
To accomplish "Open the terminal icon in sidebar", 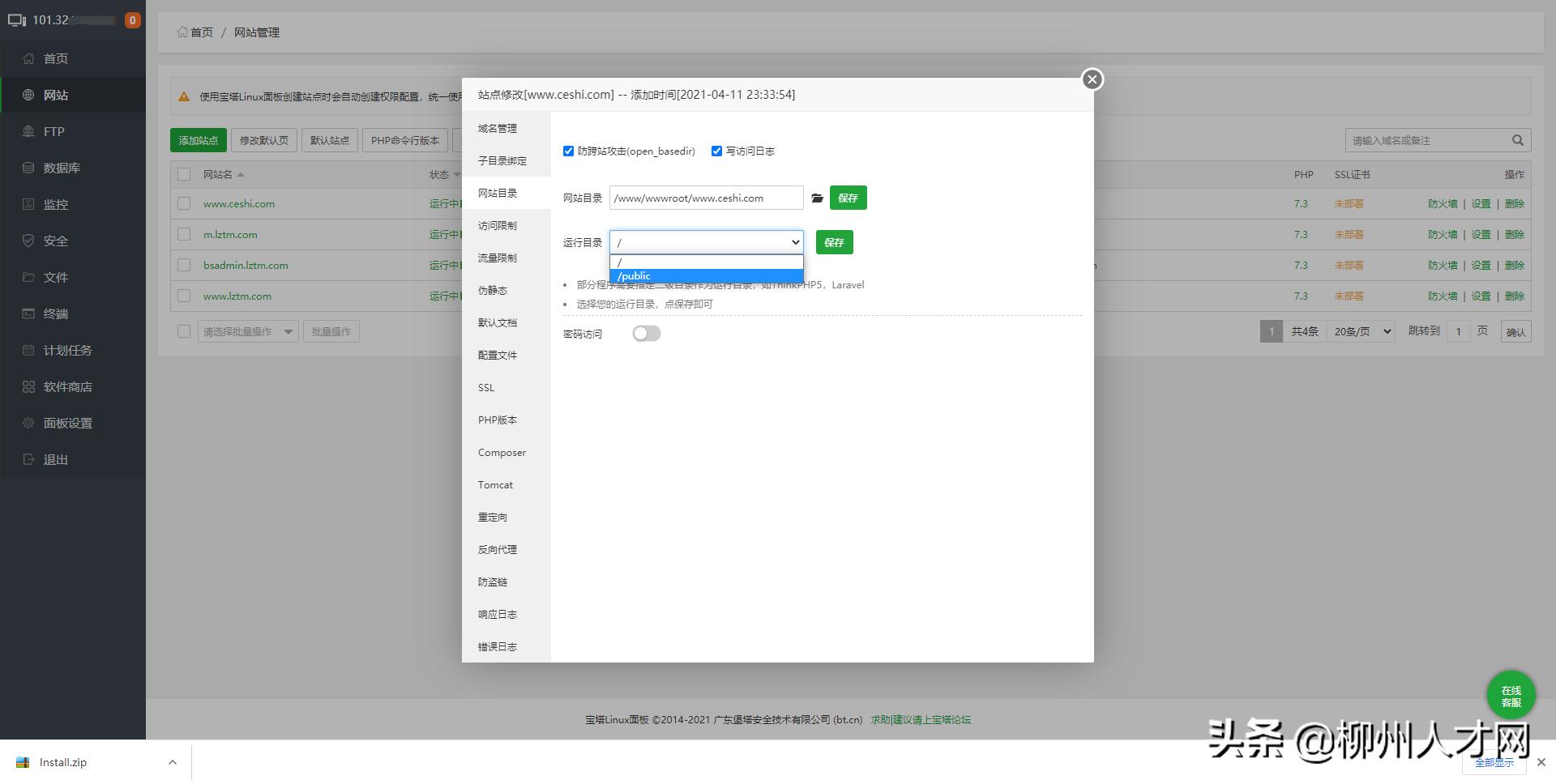I will click(29, 313).
